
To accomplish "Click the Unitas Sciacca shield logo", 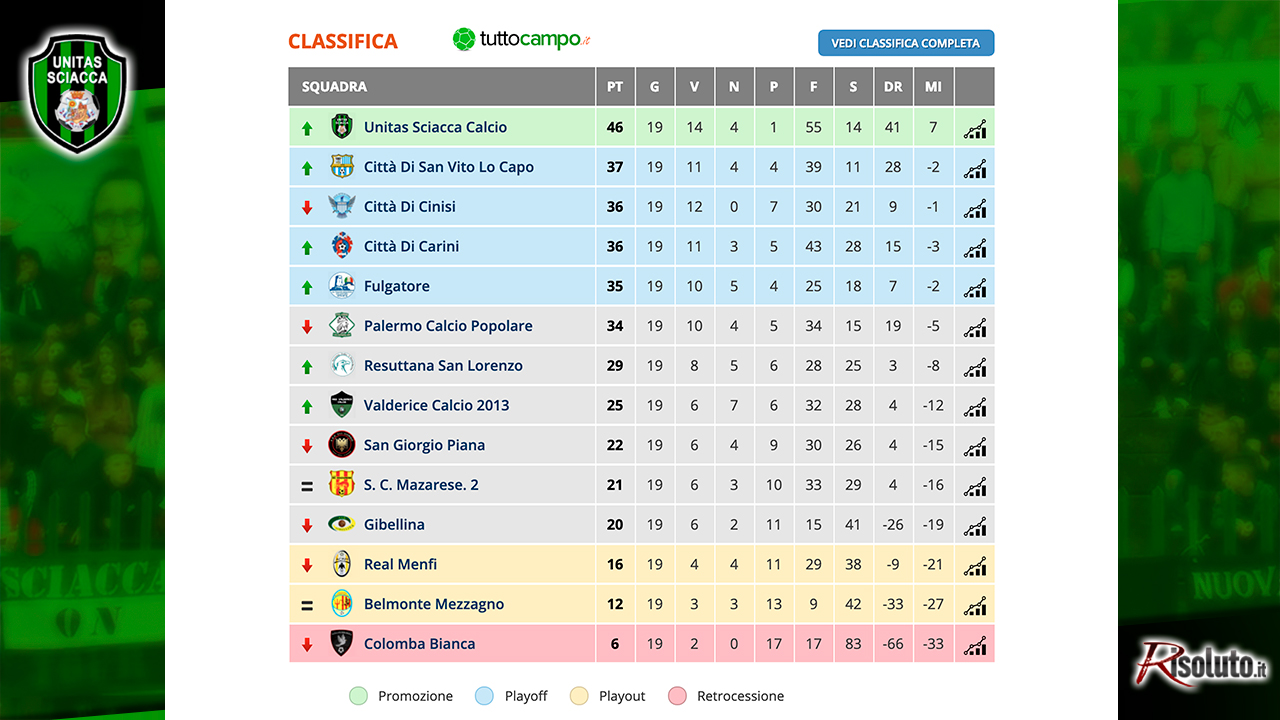I will (x=78, y=93).
